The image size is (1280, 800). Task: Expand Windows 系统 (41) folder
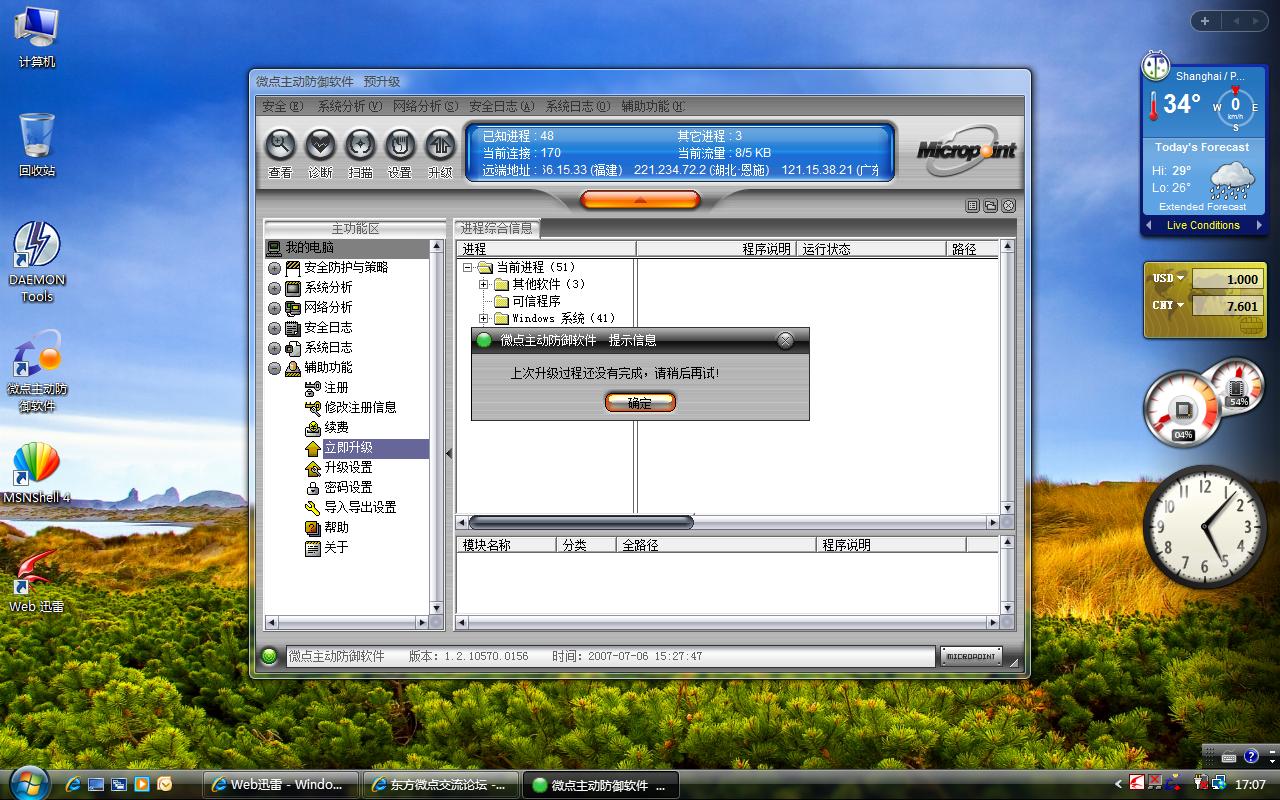coord(484,318)
